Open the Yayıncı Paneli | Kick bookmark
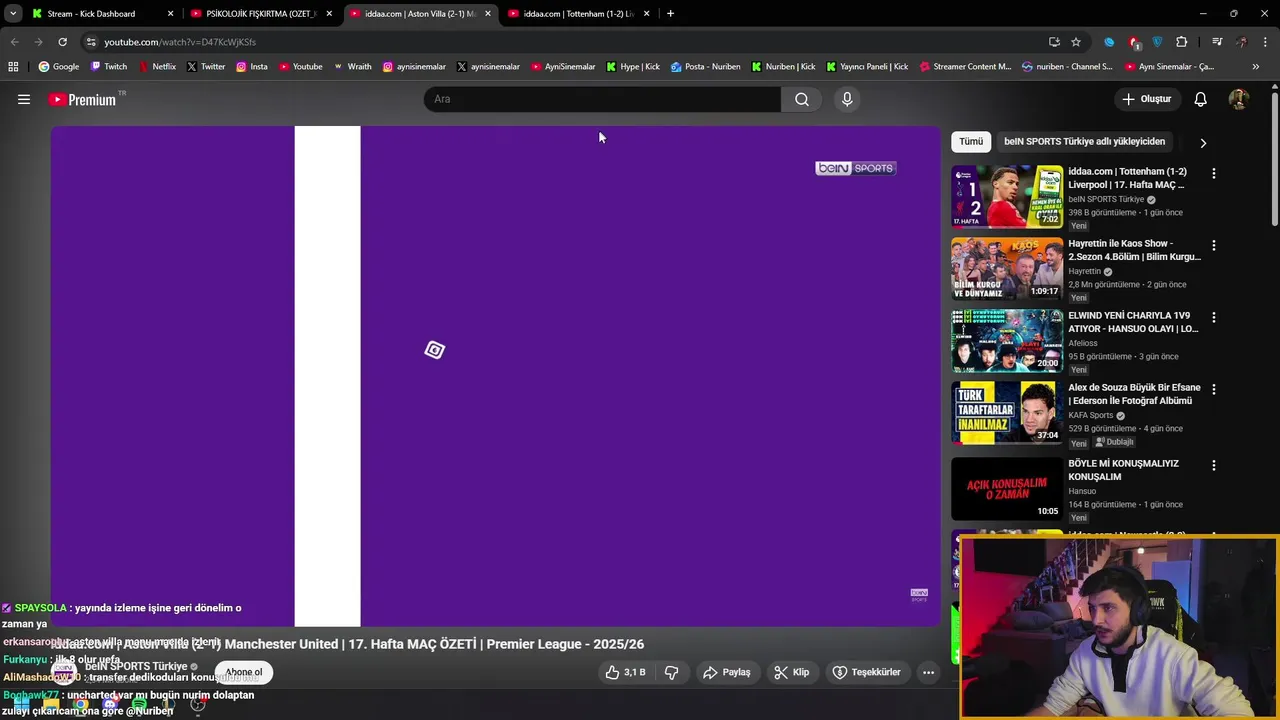 (x=866, y=67)
